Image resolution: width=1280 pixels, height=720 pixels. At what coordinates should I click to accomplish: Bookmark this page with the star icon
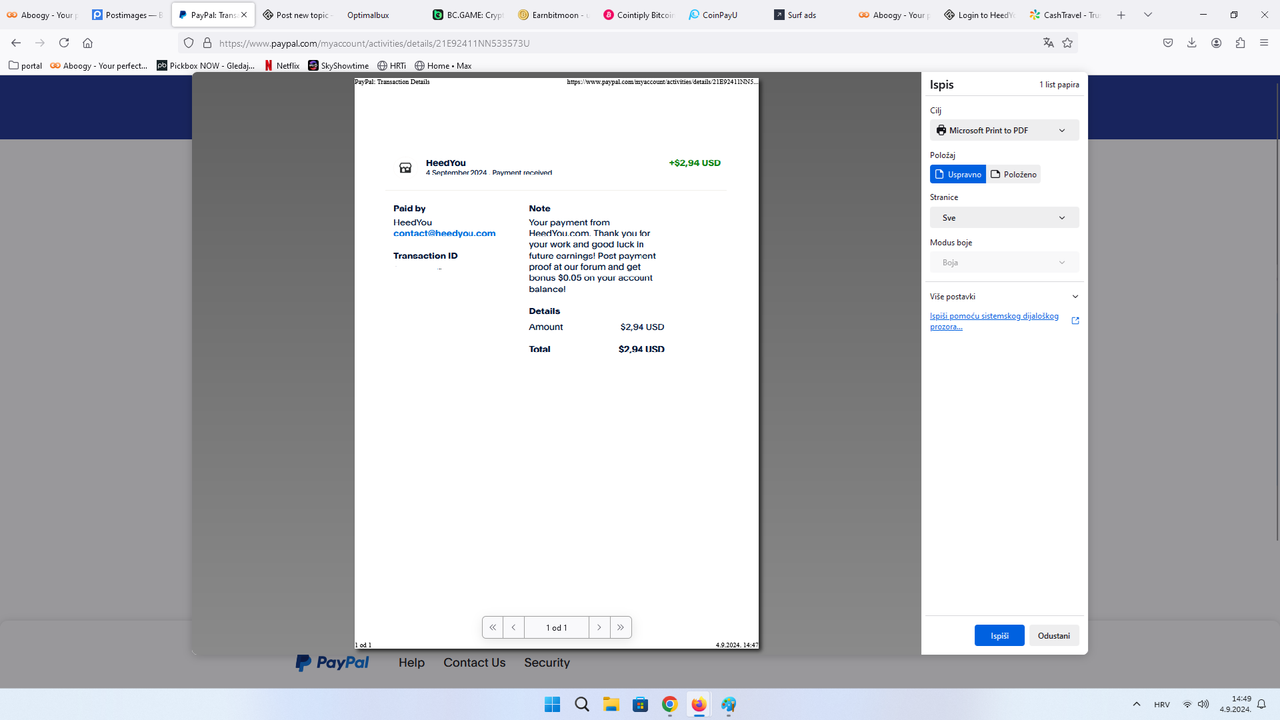(x=1068, y=43)
